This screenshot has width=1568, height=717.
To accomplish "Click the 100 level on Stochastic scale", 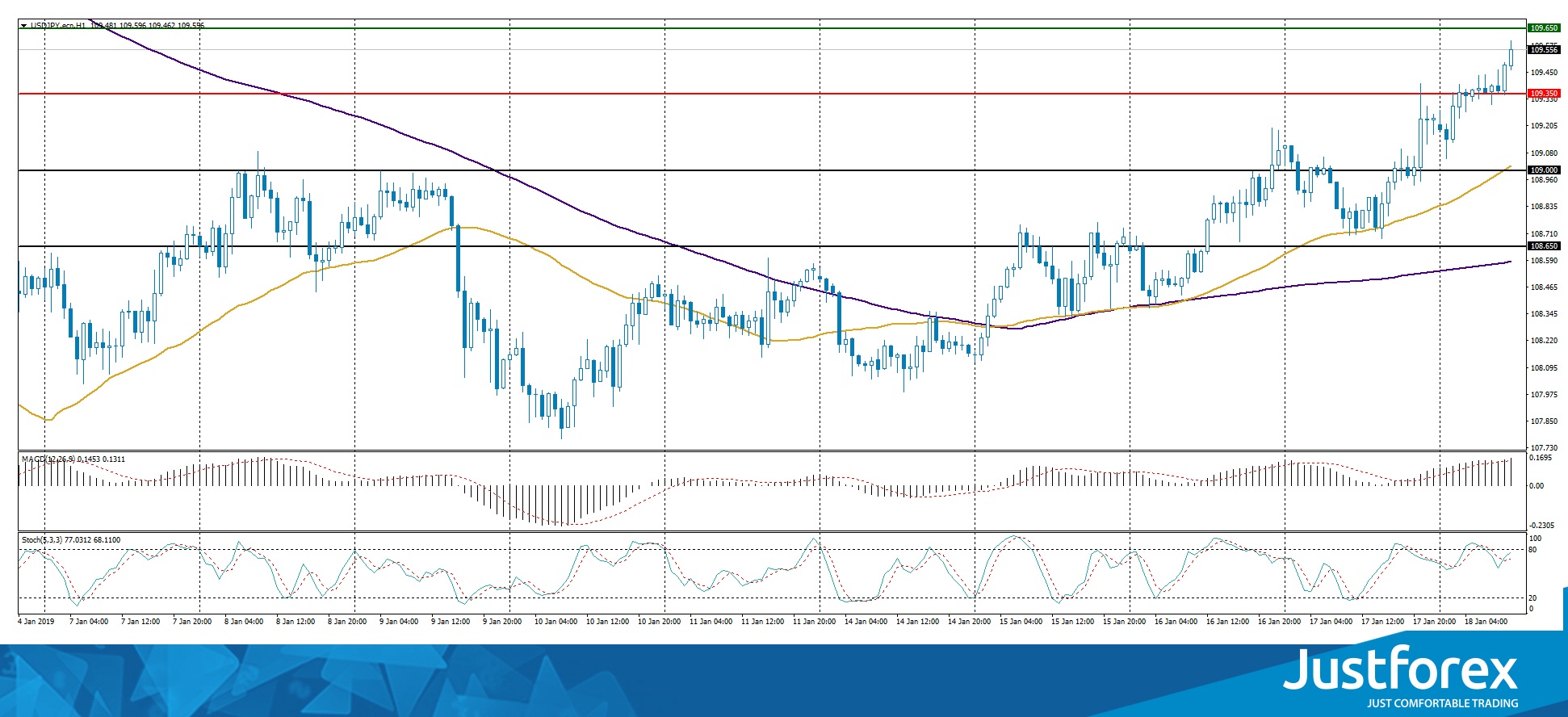I will [1536, 539].
